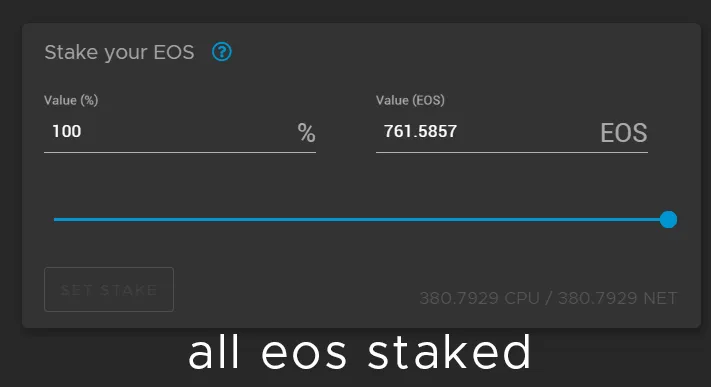Click the slash between CPU and NET
Screen dimensions: 711x387
click(549, 298)
